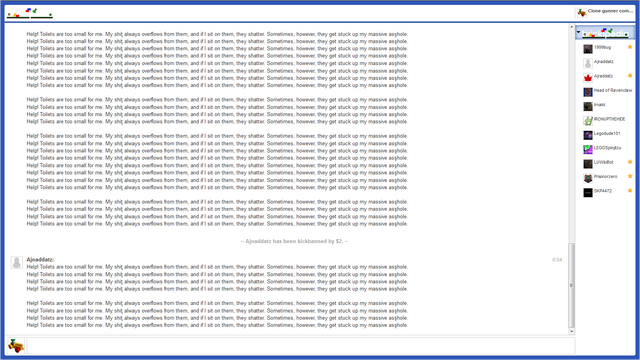This screenshot has height=360, width=640.
Task: Click the 'Ajnaddatz has been kickbanned' notice
Action: (294, 241)
